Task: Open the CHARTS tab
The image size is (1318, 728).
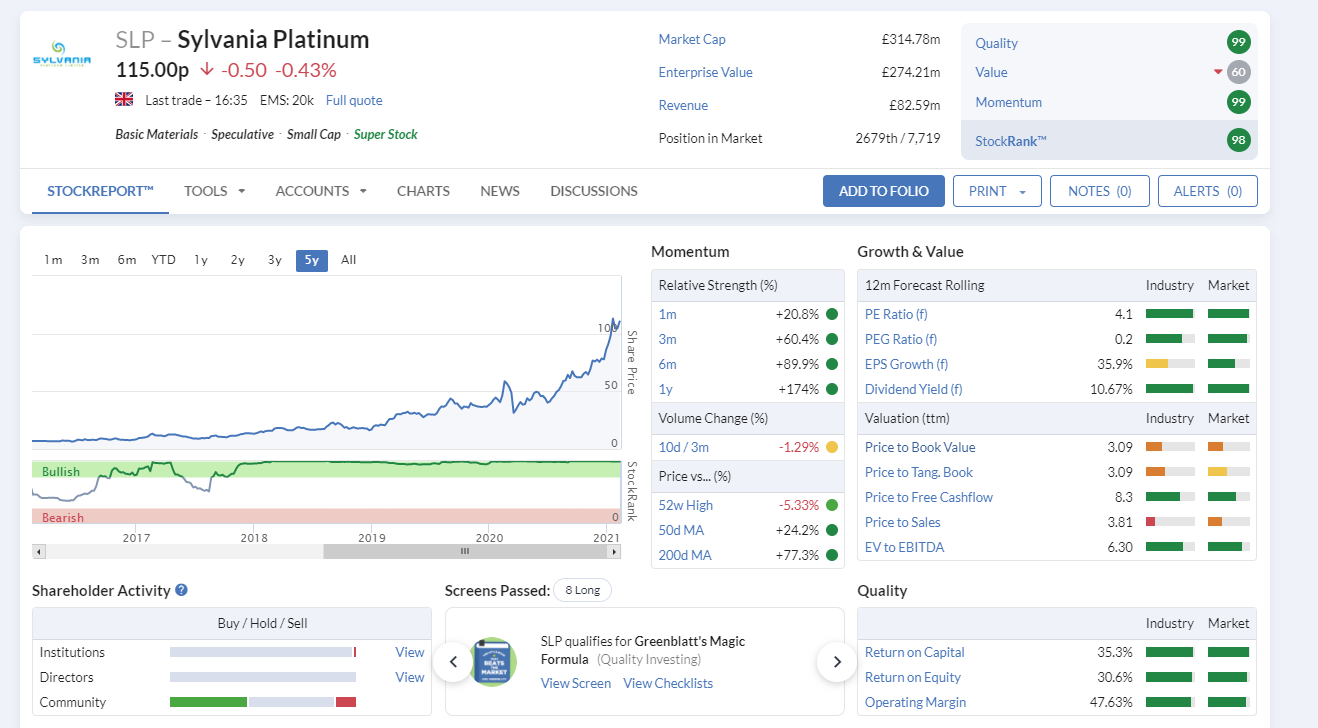Action: click(423, 191)
